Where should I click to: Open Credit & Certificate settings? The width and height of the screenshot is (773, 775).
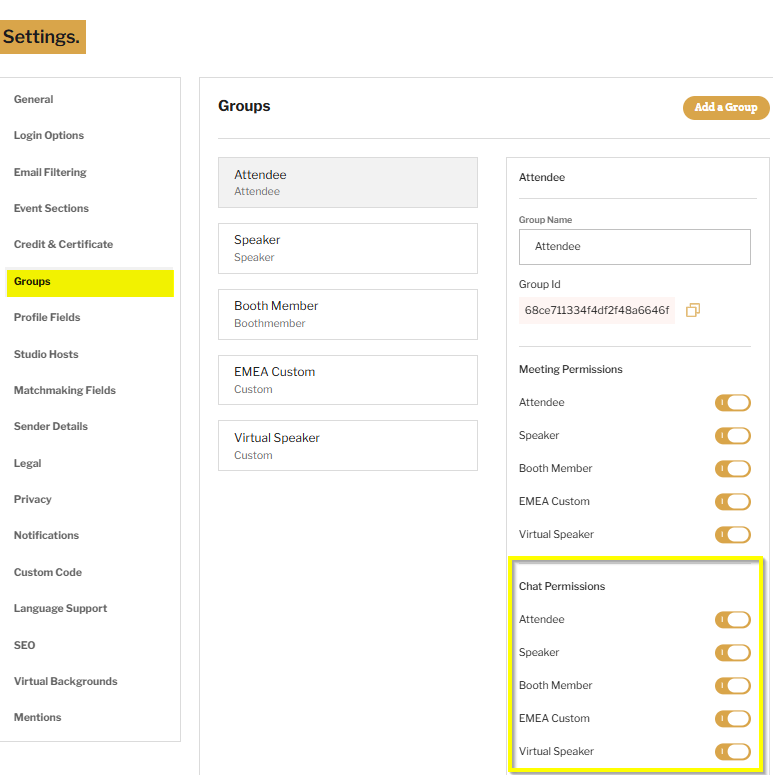click(x=63, y=244)
